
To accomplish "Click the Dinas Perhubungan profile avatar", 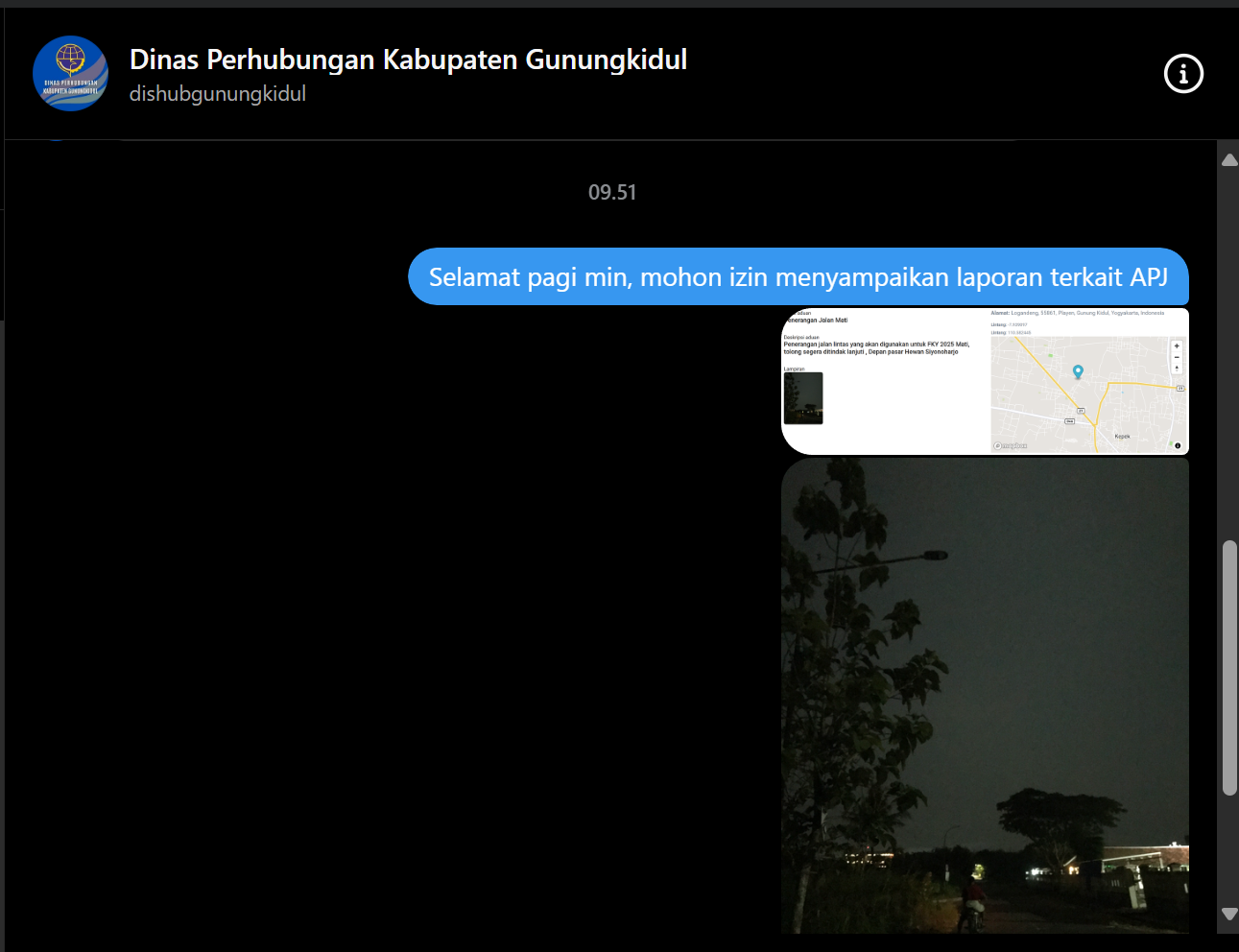I will click(70, 74).
